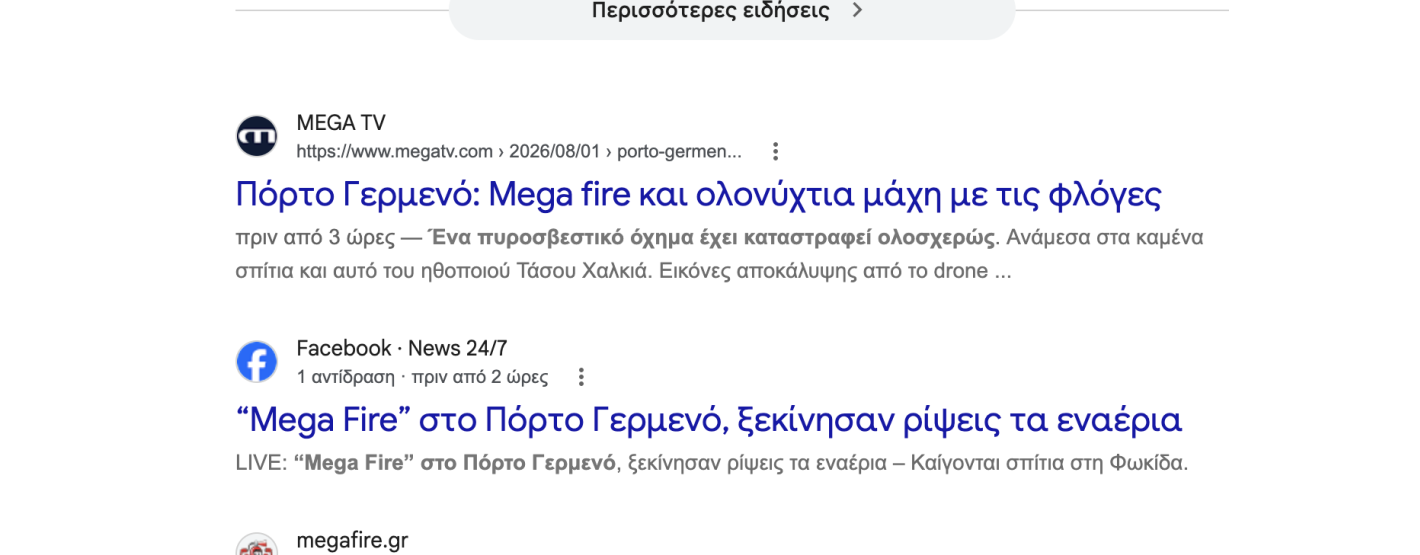The width and height of the screenshot is (1420, 555).
Task: Click MEGA TV snippet about πυροσβεστικό όχημα
Action: click(719, 254)
